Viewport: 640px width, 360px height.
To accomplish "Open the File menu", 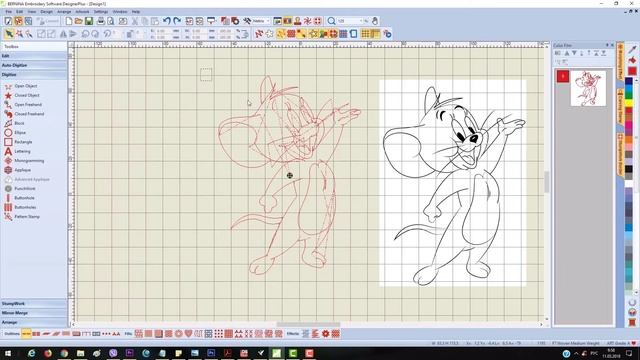I will (9, 12).
